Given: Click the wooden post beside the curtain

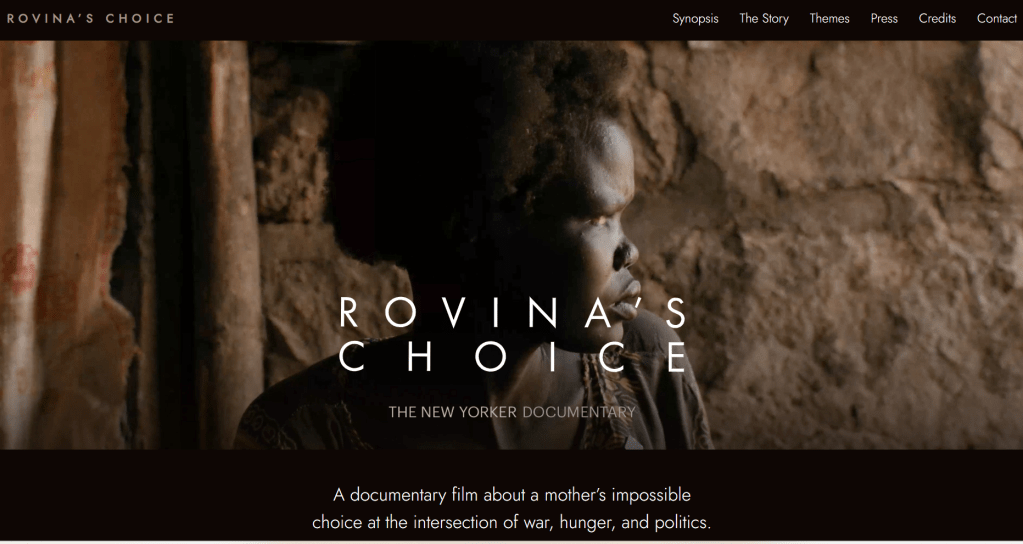Looking at the screenshot, I should (x=225, y=245).
